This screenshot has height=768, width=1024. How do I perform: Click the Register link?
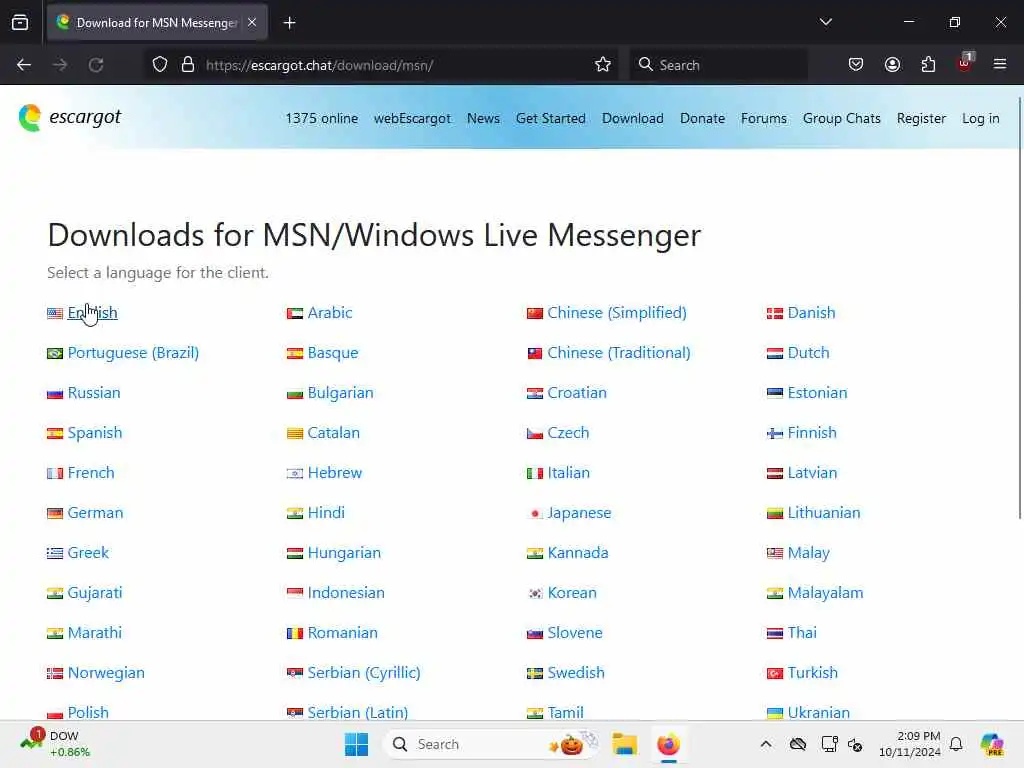coord(921,118)
